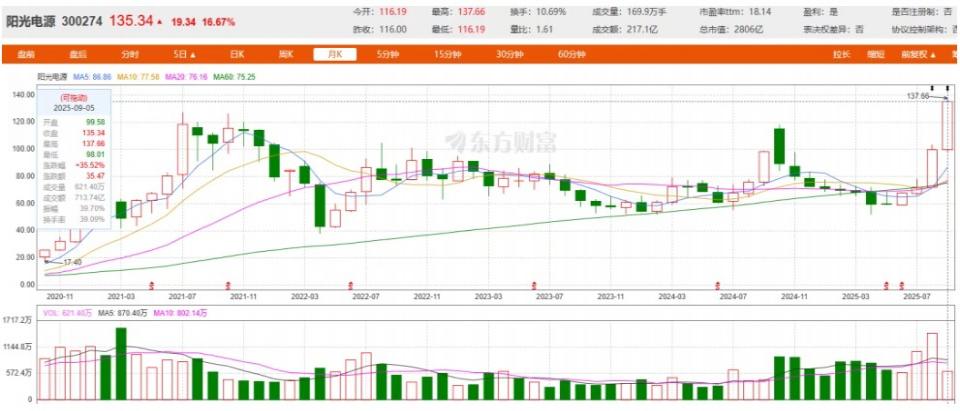
Task: Click the VOL MA5 870.40万 label
Action: click(x=122, y=313)
